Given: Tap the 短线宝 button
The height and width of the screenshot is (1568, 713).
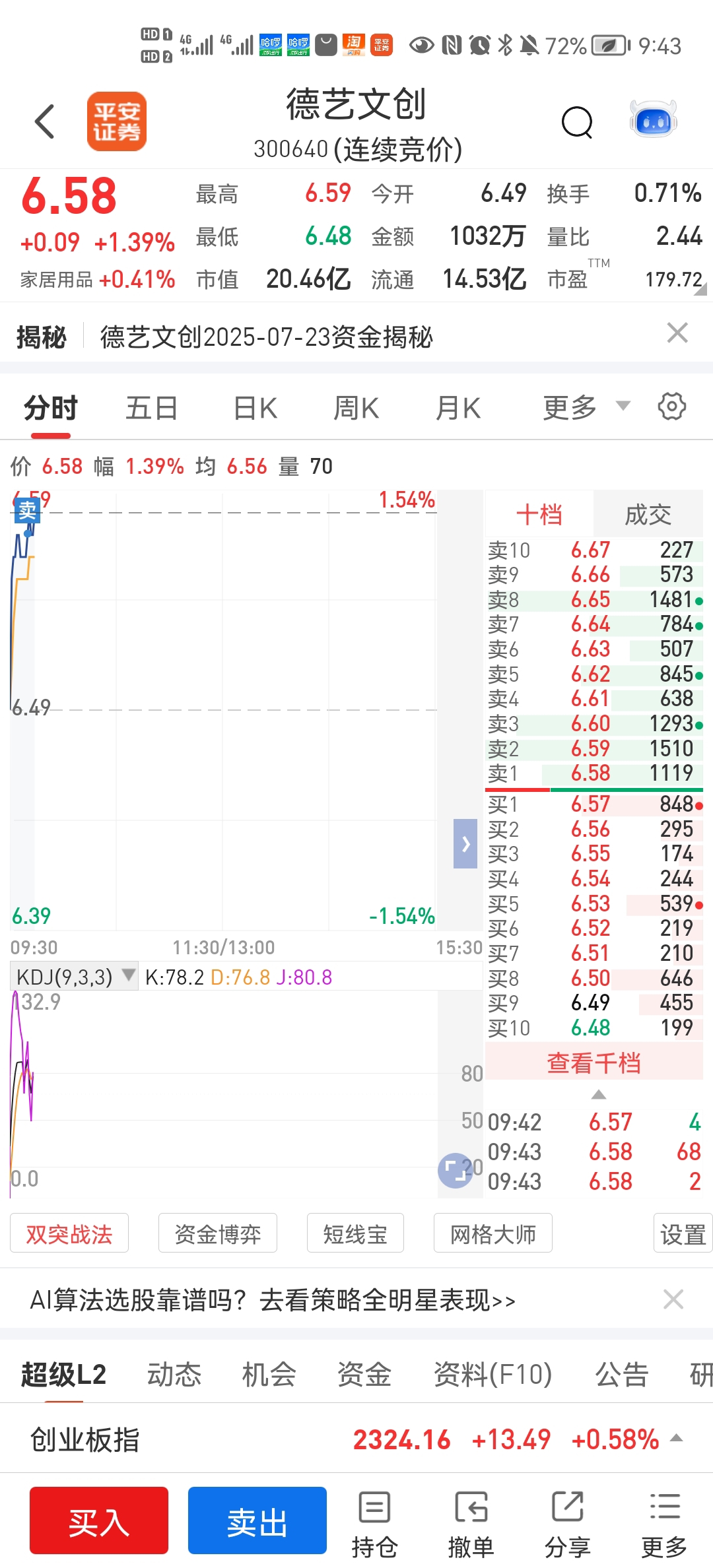Looking at the screenshot, I should pos(355,1233).
